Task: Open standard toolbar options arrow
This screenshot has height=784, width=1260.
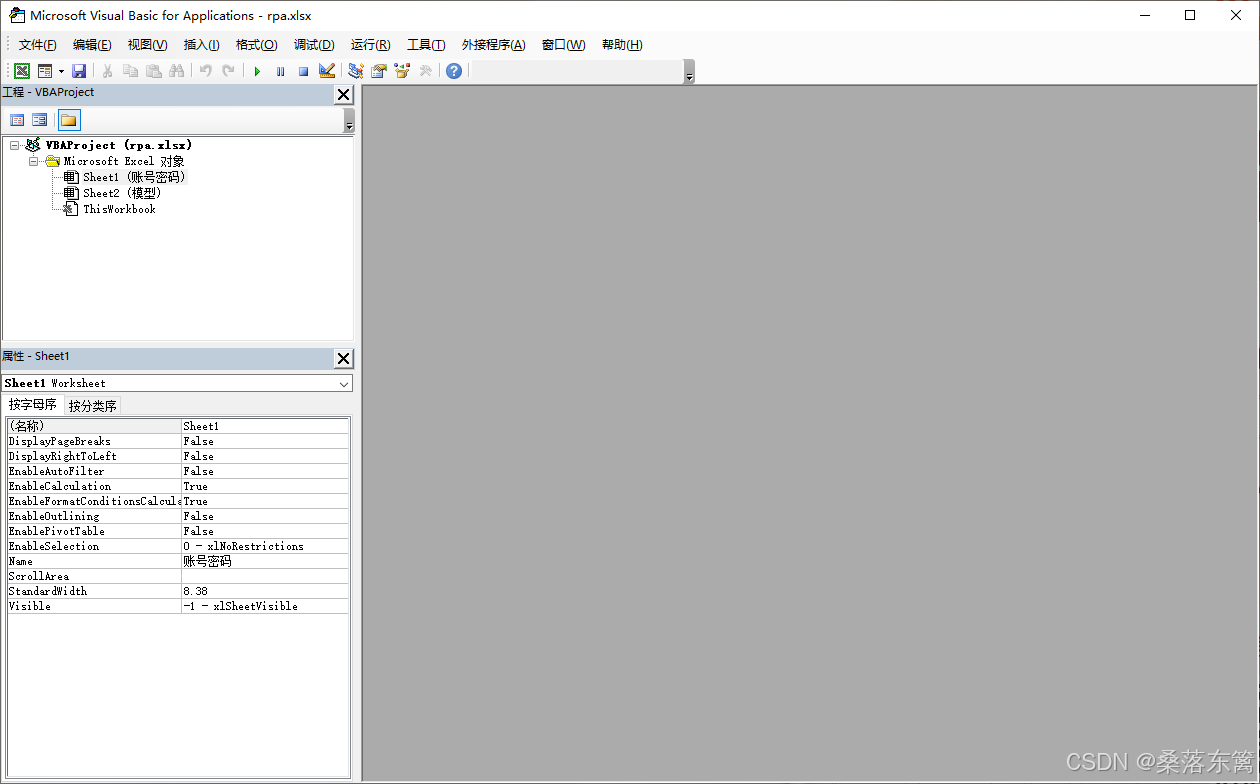Action: [x=689, y=72]
